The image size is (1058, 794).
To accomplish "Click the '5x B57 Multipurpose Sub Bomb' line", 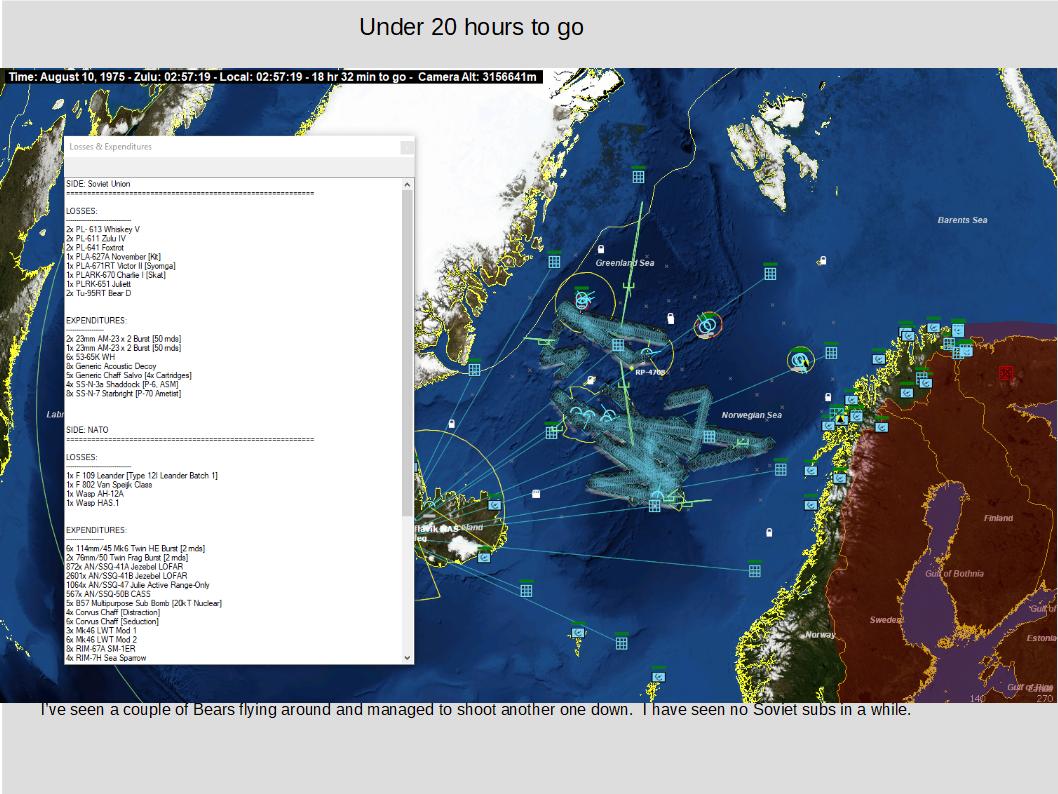I will point(144,603).
